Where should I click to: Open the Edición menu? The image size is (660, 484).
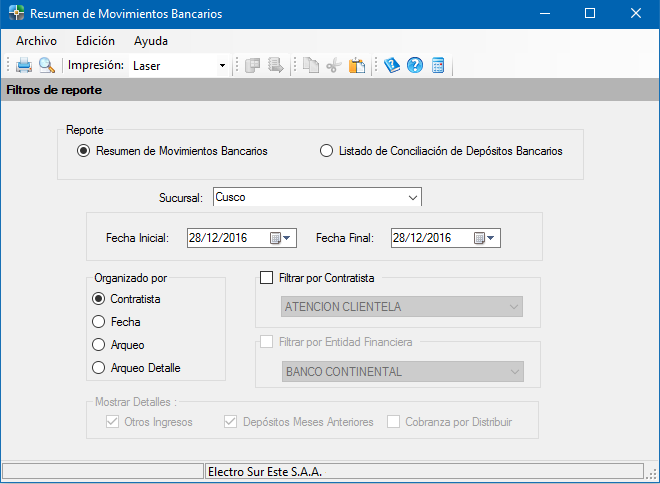click(x=95, y=41)
